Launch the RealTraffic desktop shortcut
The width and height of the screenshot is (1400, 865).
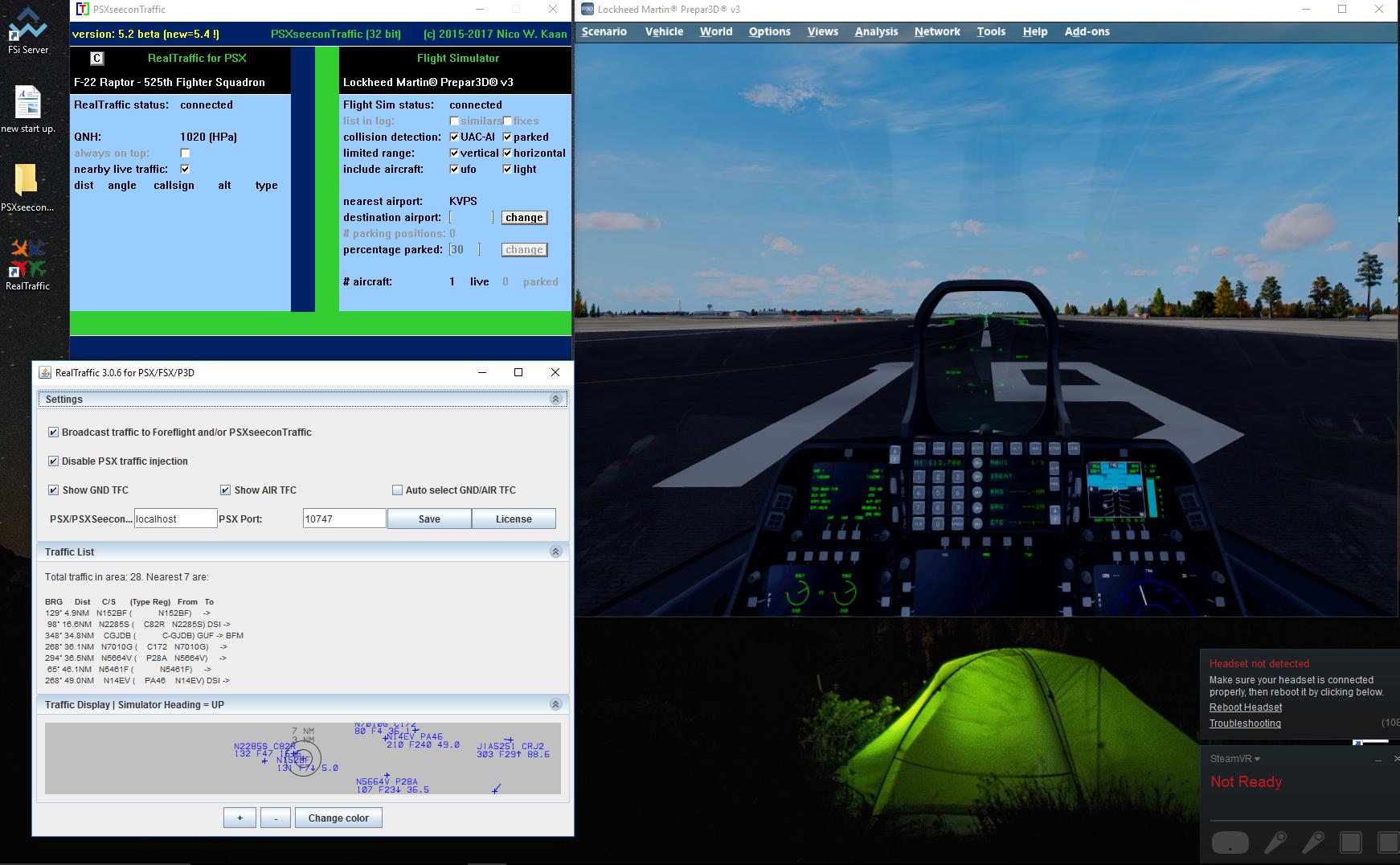(27, 264)
